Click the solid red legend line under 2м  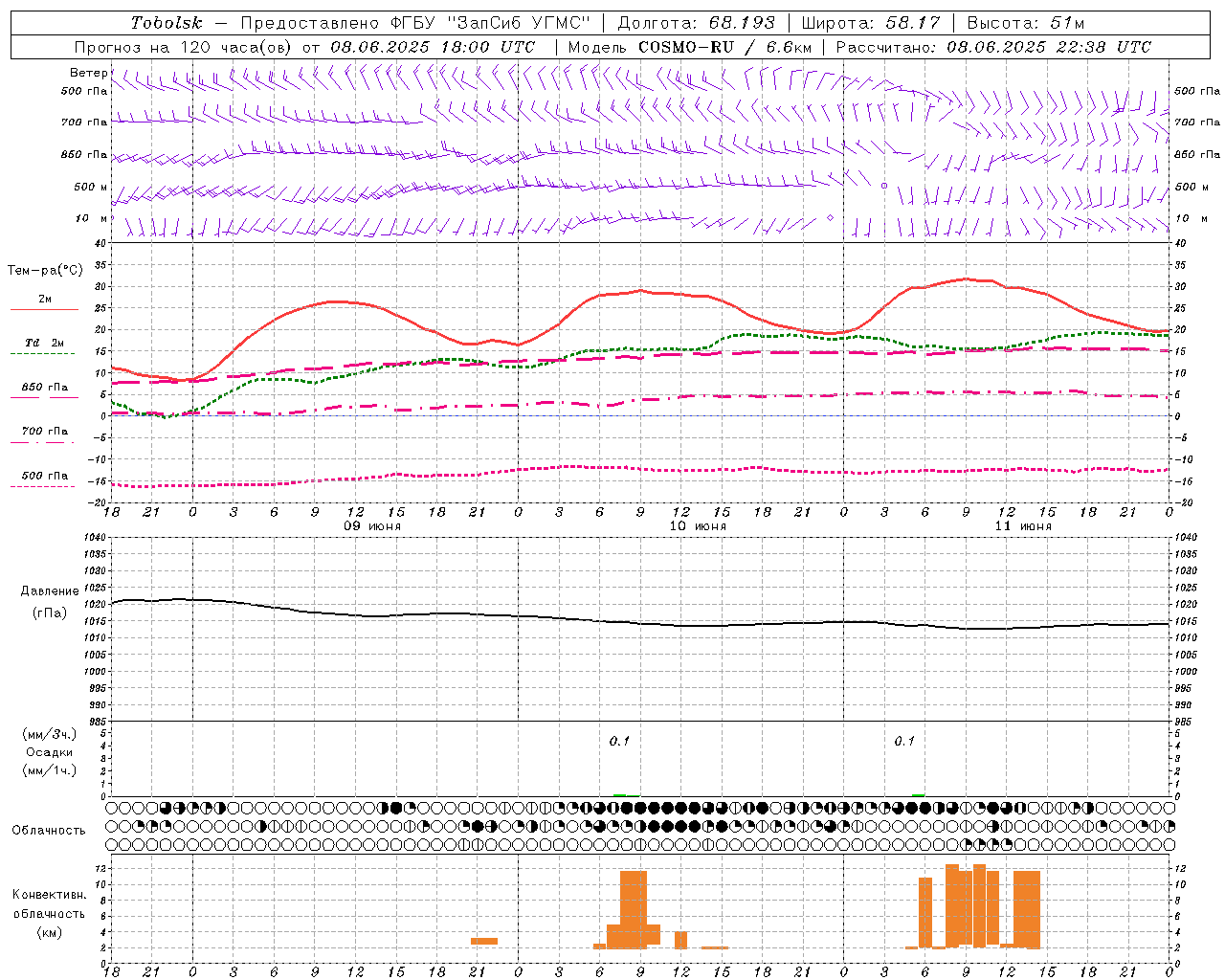click(44, 310)
